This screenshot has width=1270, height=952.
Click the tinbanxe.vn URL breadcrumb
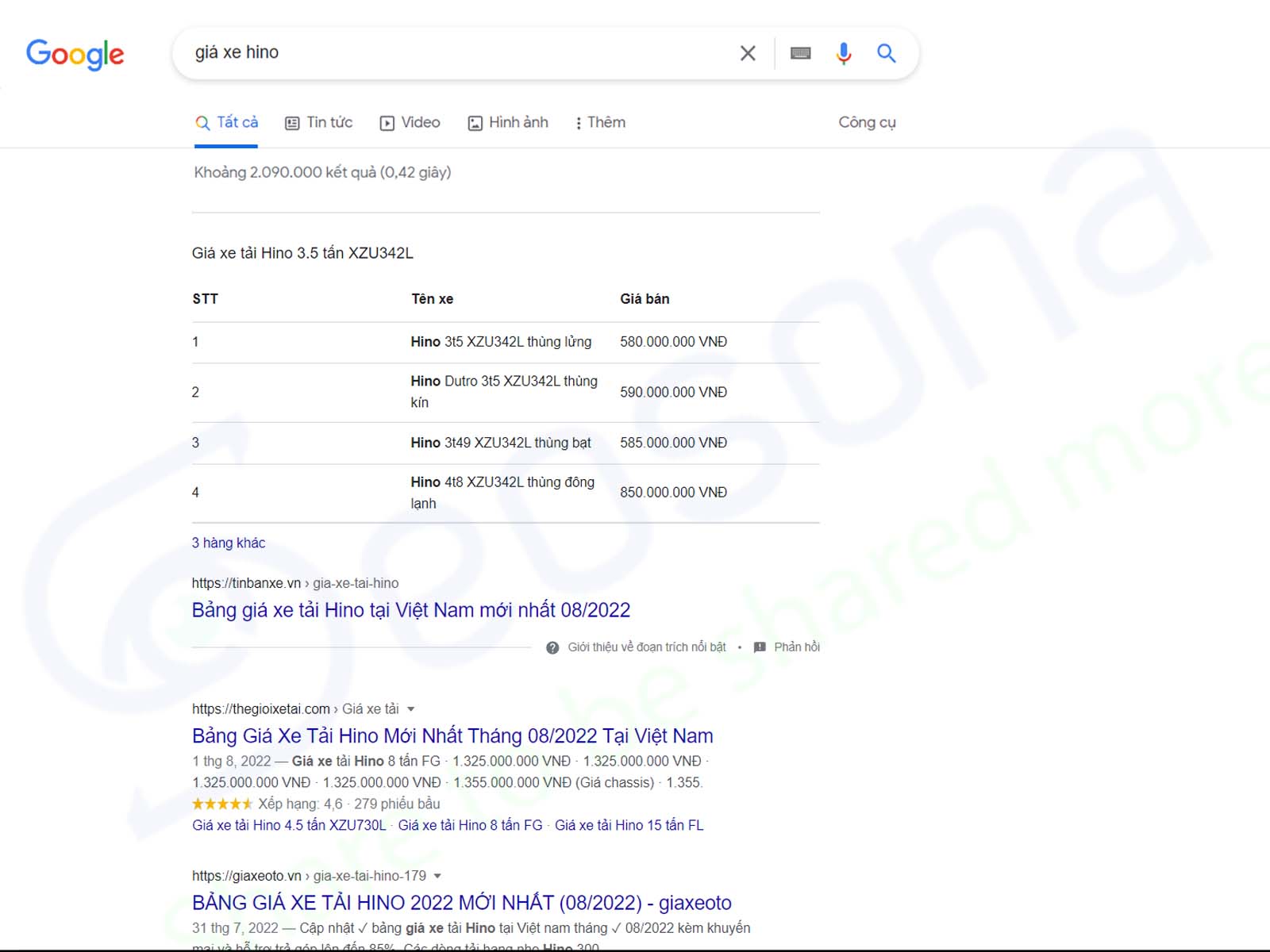[x=295, y=583]
